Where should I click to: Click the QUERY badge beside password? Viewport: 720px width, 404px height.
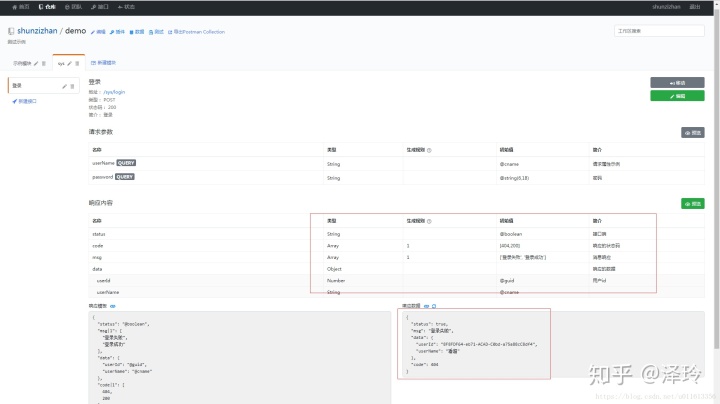[x=124, y=177]
